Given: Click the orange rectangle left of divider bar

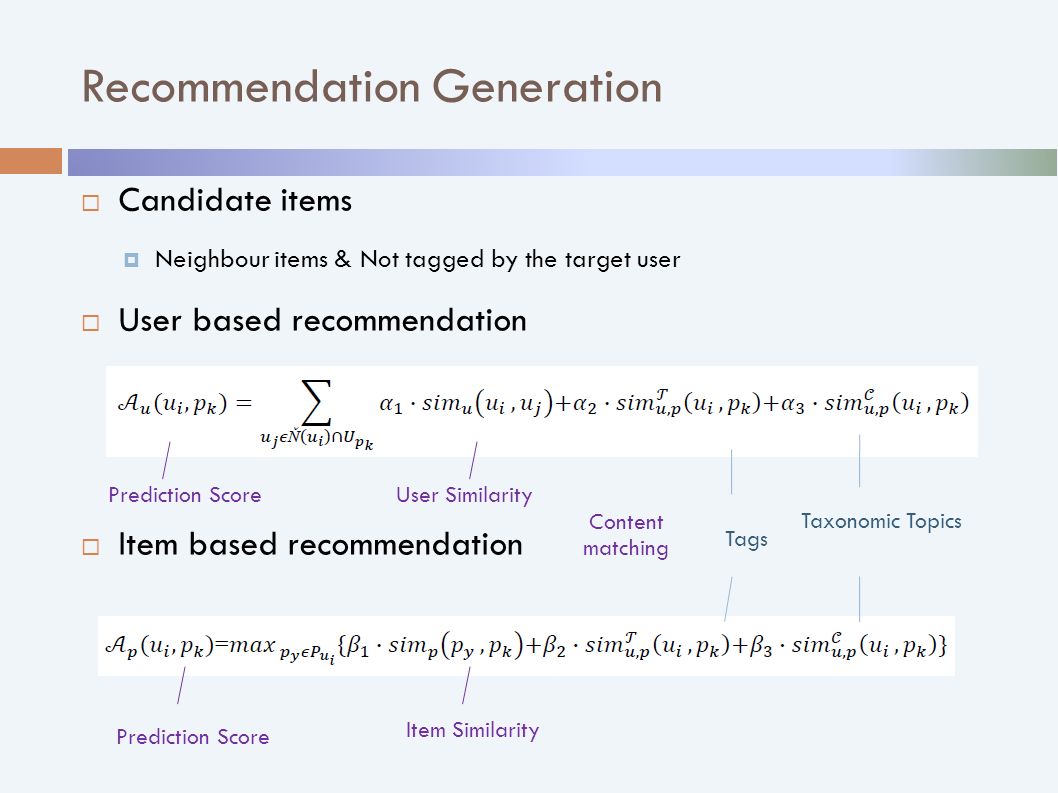Looking at the screenshot, I should click(x=31, y=161).
